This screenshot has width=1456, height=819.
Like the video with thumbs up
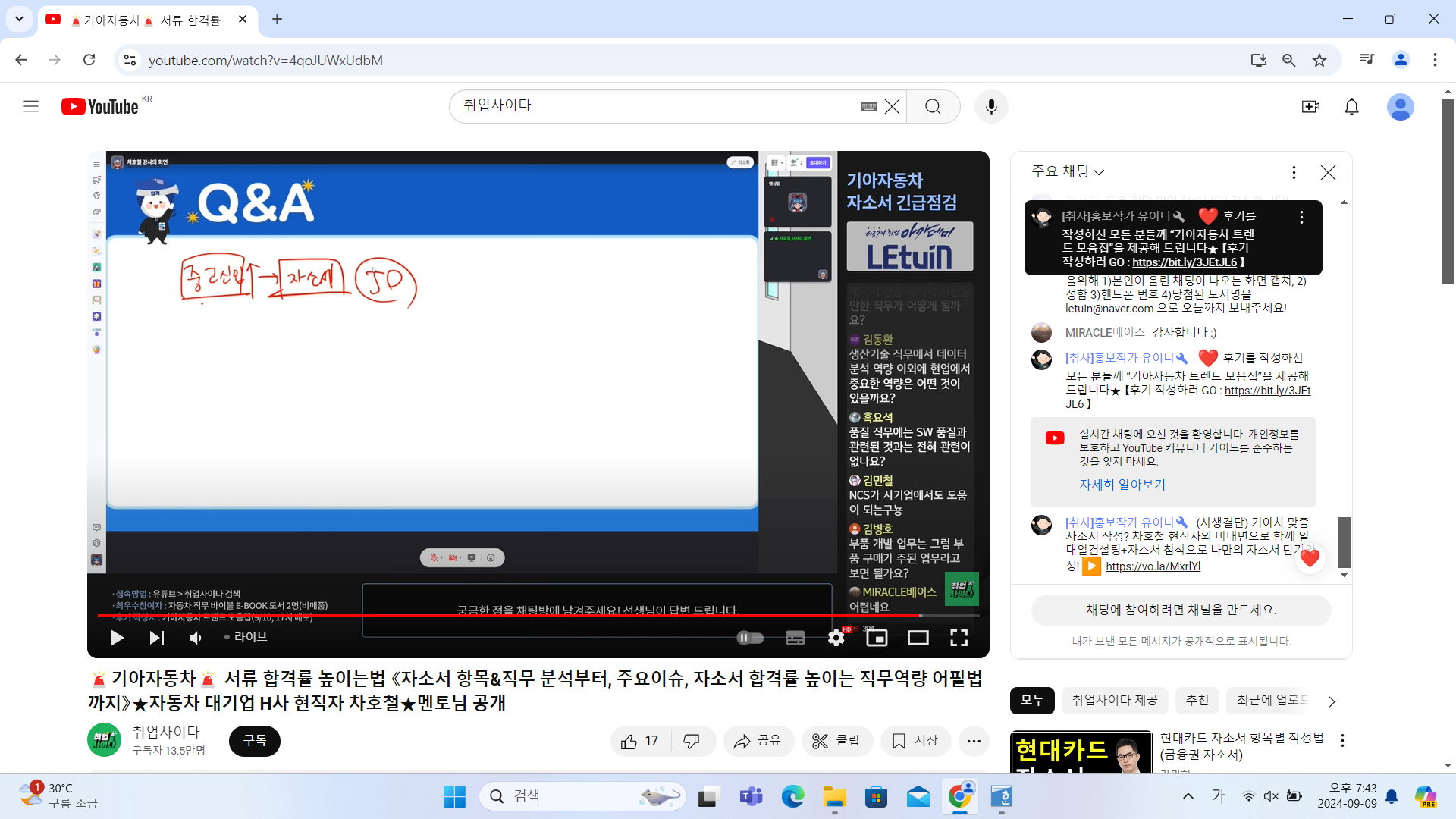pyautogui.click(x=640, y=741)
